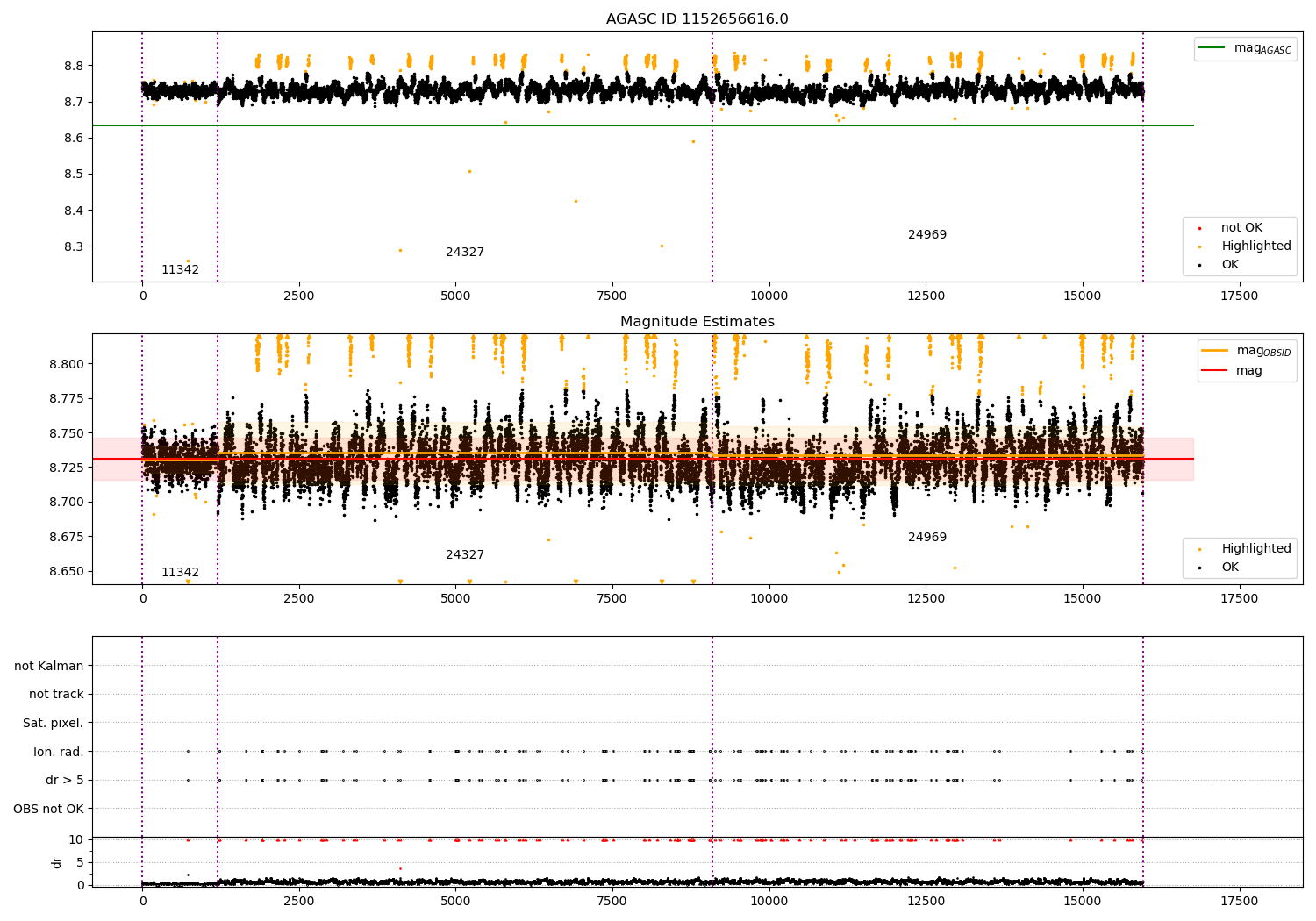Click the 'dr' y-axis label
The image size is (1316, 921).
[x=57, y=862]
